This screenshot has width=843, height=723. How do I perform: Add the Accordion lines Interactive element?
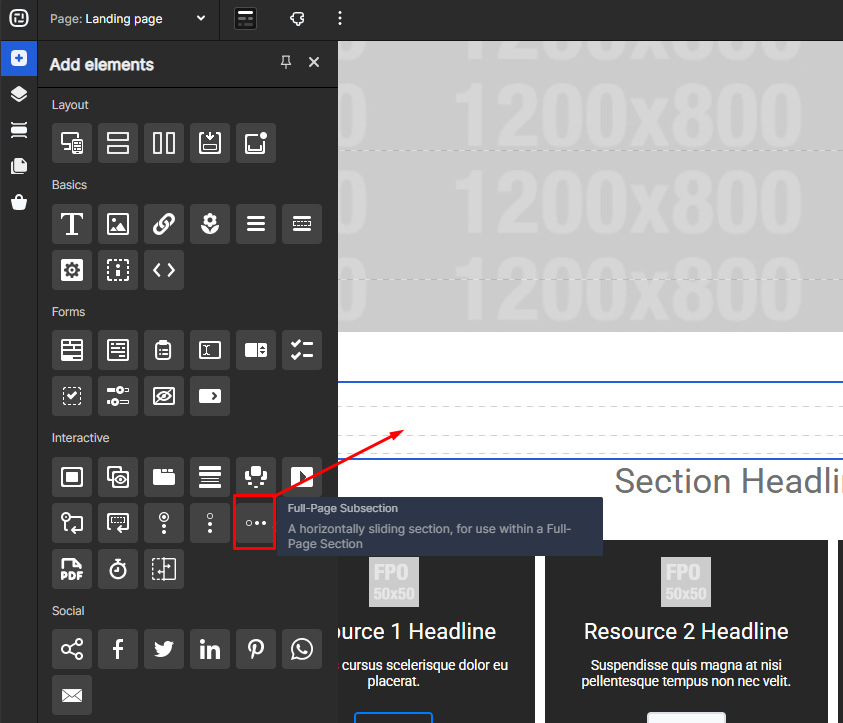click(x=210, y=477)
